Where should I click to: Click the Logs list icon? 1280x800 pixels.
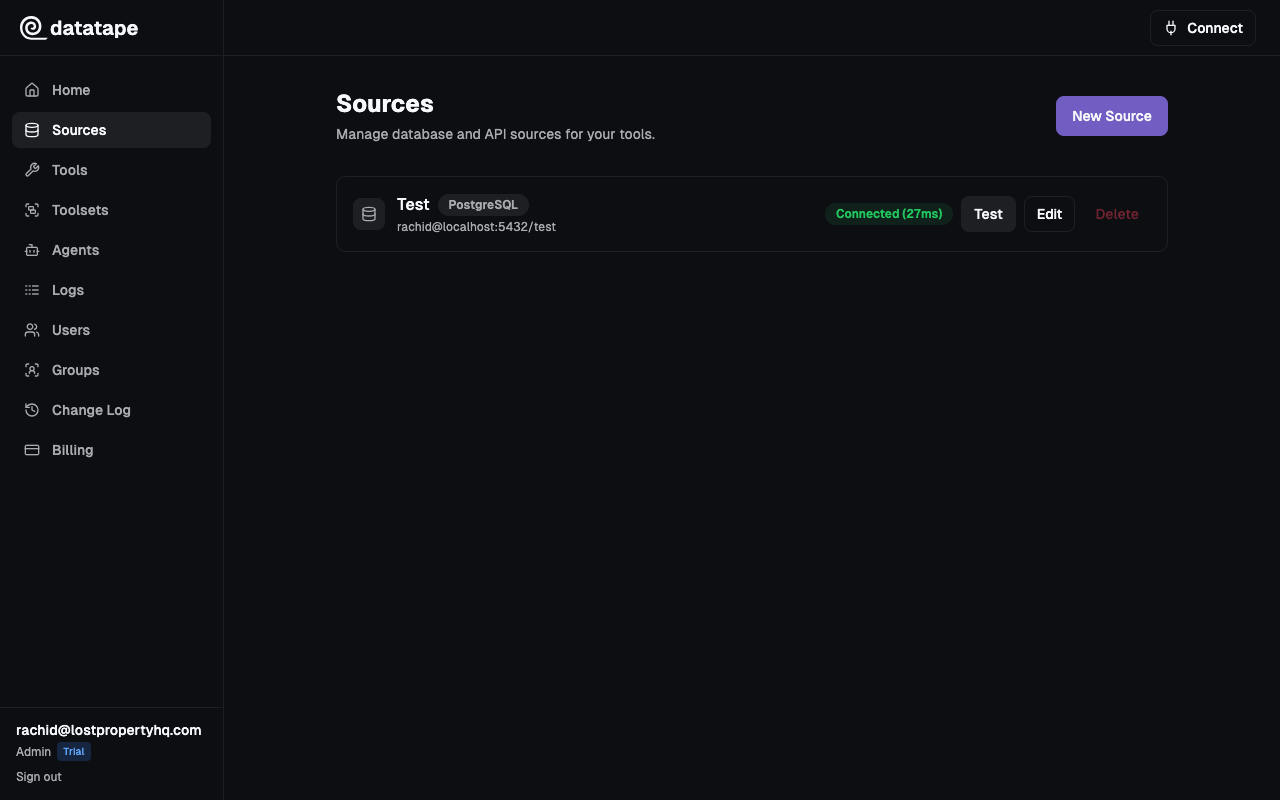[x=32, y=290]
